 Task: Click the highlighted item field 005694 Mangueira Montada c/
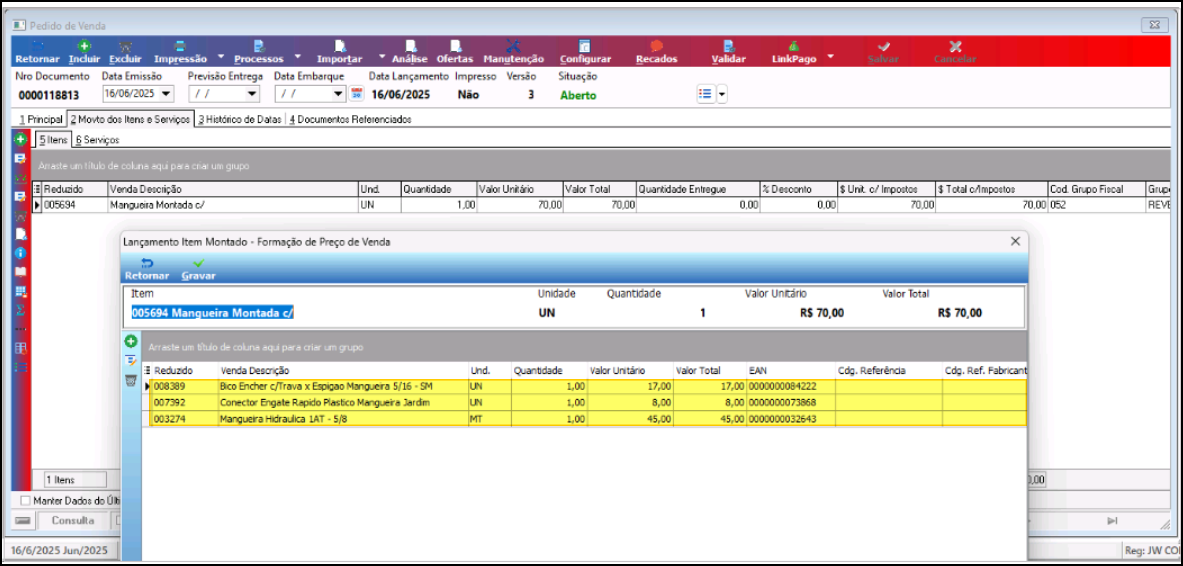click(212, 312)
